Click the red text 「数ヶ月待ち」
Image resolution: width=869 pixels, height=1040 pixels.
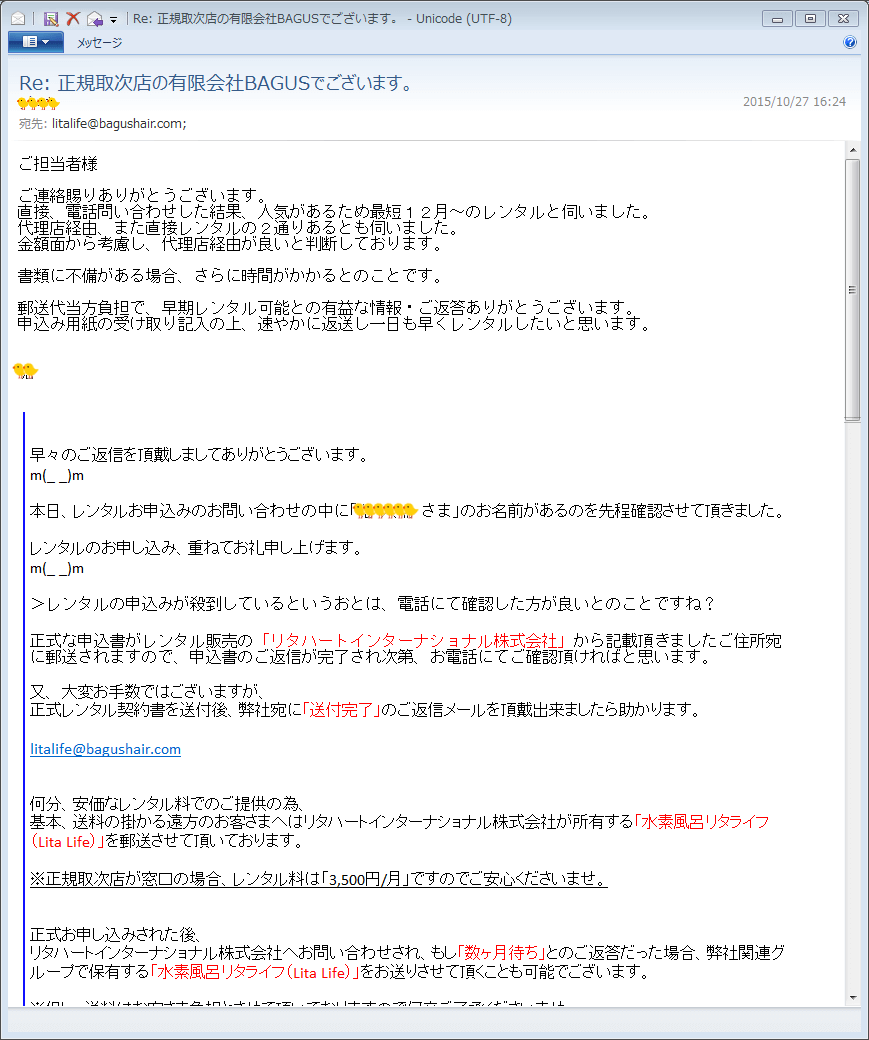click(x=501, y=952)
